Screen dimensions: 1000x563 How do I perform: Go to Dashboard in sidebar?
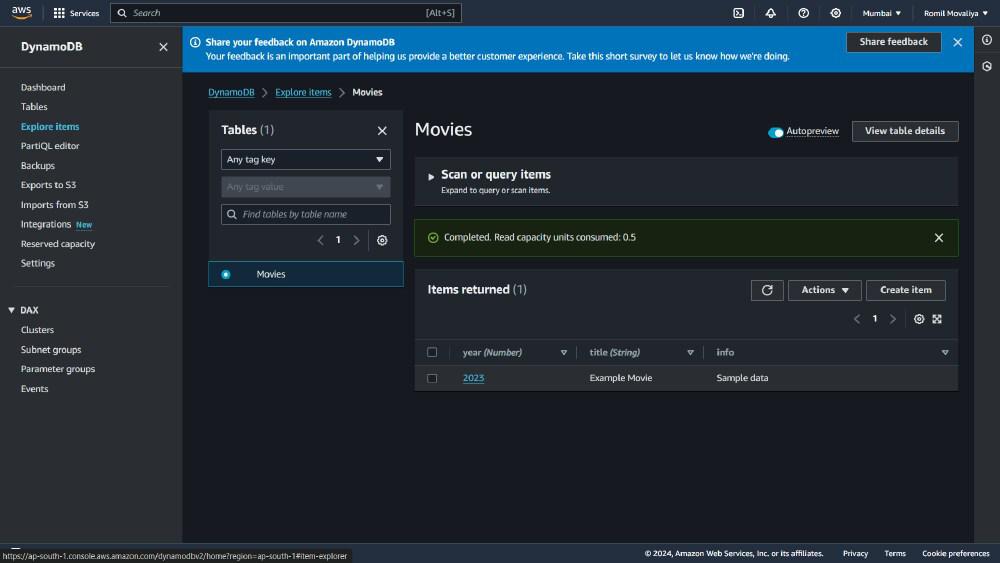[x=43, y=87]
